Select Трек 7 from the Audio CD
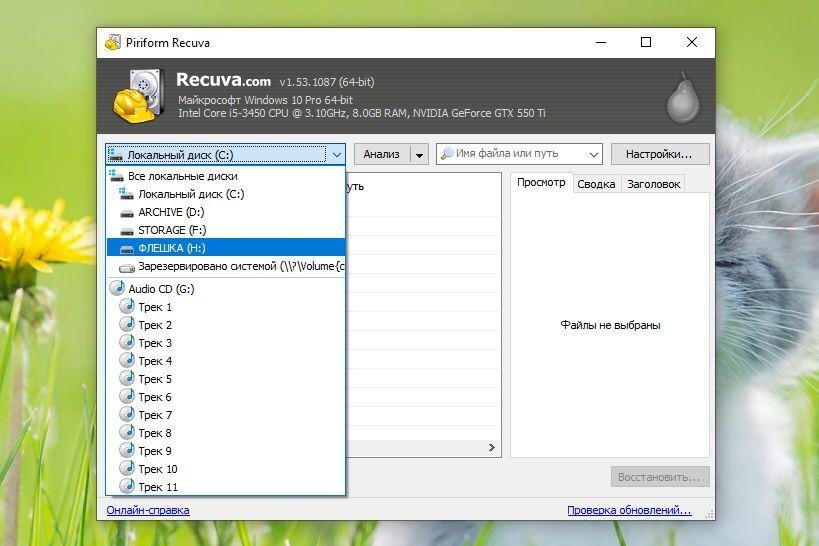This screenshot has width=819, height=546. pos(225,415)
